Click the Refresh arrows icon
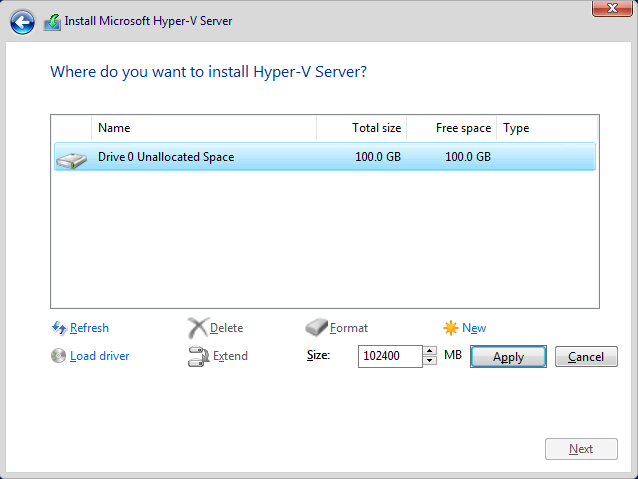638x479 pixels. (x=58, y=328)
